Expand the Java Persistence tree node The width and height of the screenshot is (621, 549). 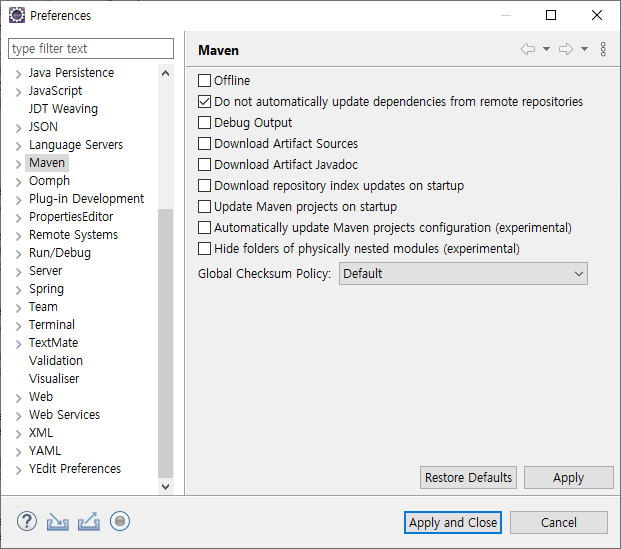click(18, 74)
